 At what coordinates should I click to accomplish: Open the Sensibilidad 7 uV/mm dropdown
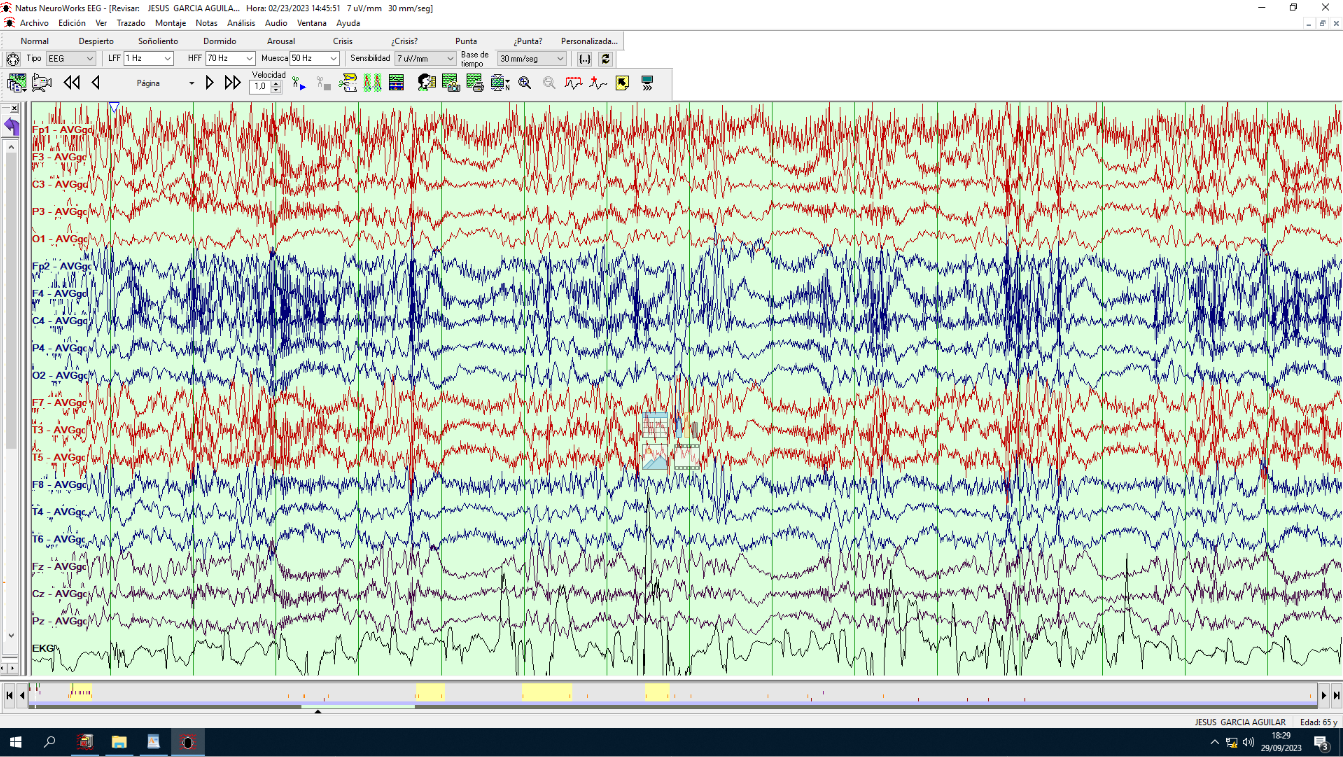pos(425,59)
